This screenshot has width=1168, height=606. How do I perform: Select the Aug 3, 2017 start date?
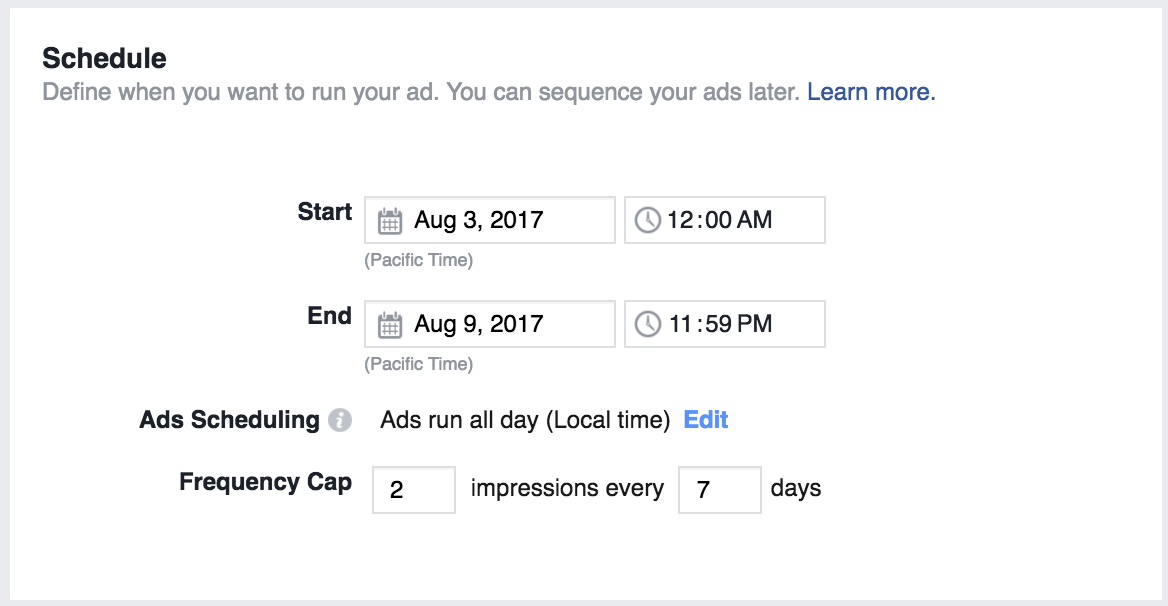click(478, 220)
